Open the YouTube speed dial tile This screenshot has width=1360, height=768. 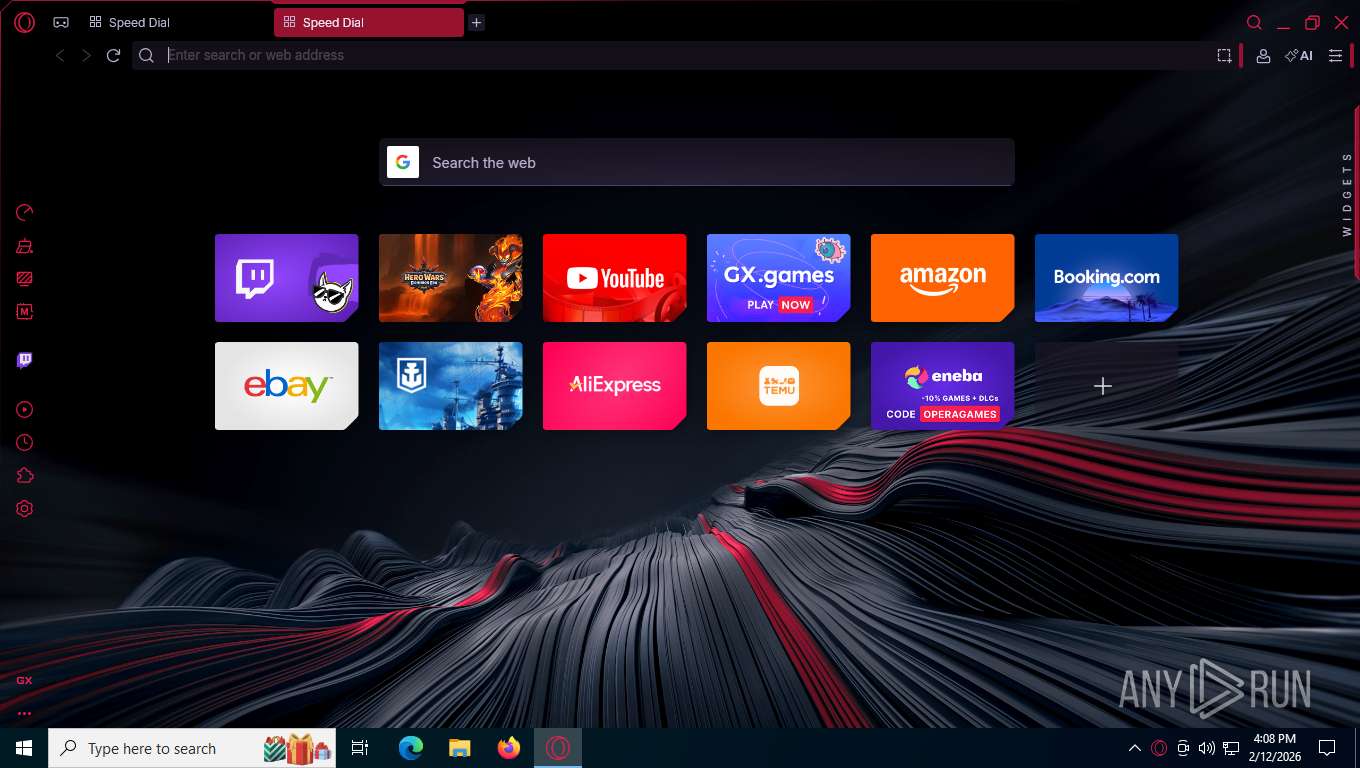click(614, 278)
